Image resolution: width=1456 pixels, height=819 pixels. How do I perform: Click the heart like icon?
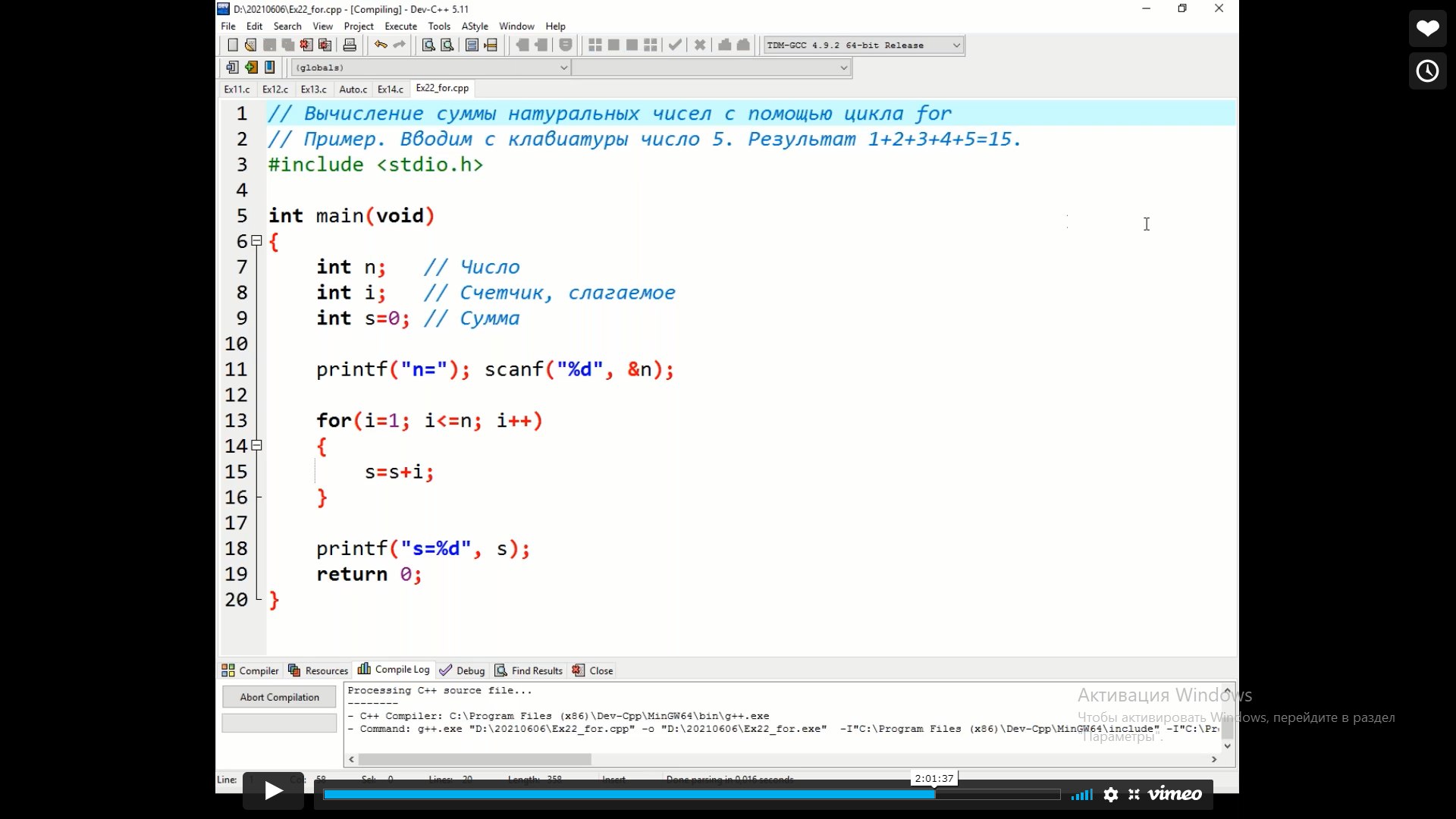tap(1428, 29)
